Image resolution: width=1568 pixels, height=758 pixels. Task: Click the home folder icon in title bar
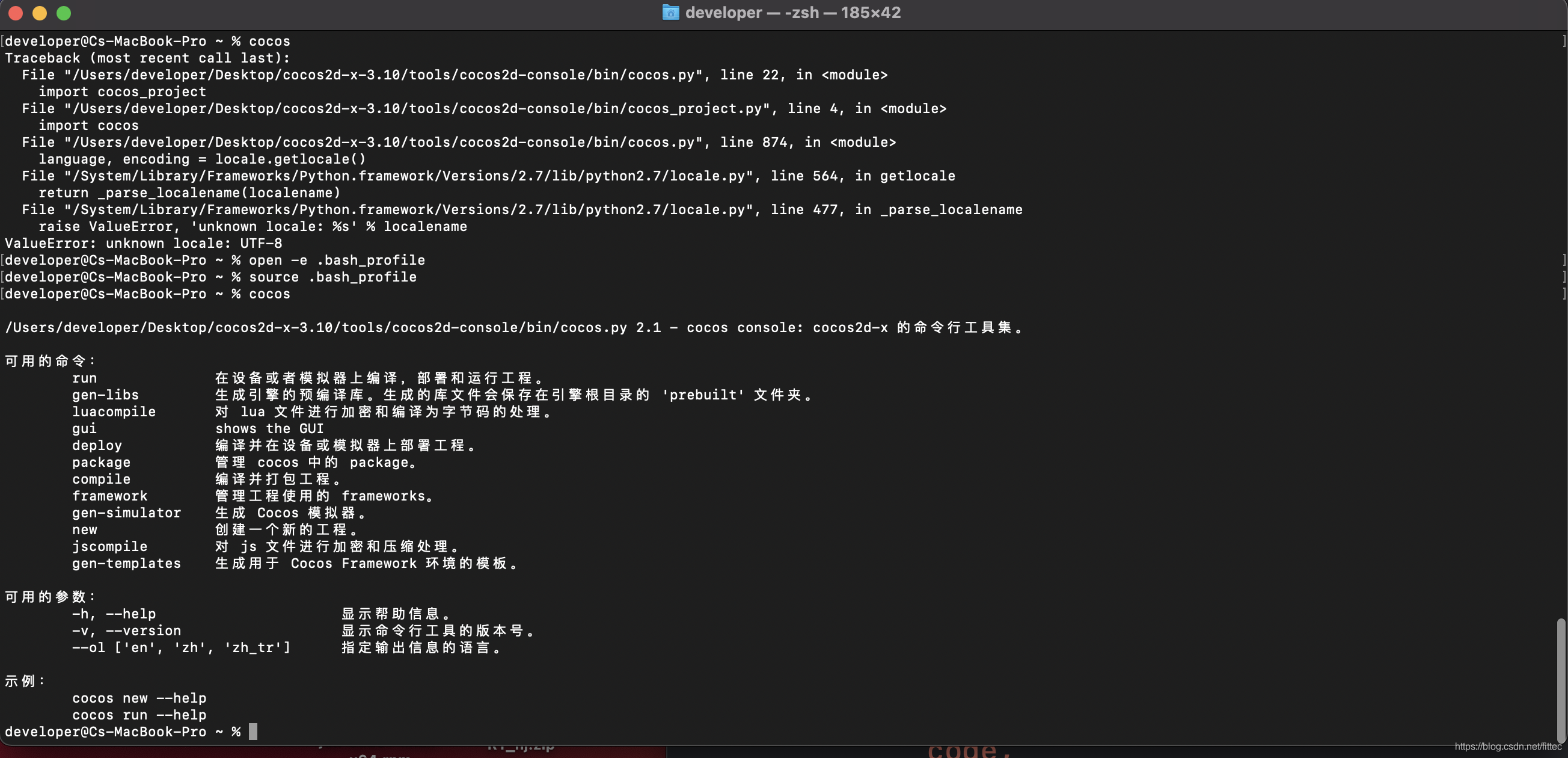670,12
